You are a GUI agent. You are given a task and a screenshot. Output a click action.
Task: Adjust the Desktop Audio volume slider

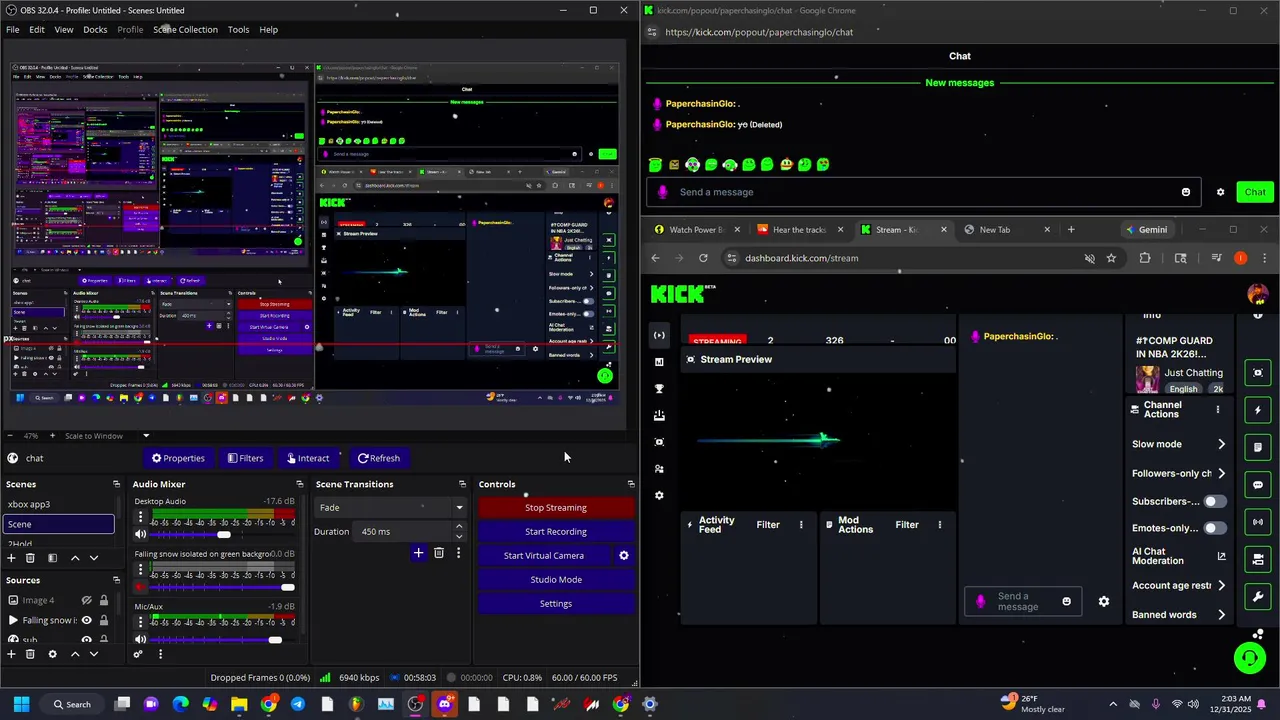click(222, 534)
